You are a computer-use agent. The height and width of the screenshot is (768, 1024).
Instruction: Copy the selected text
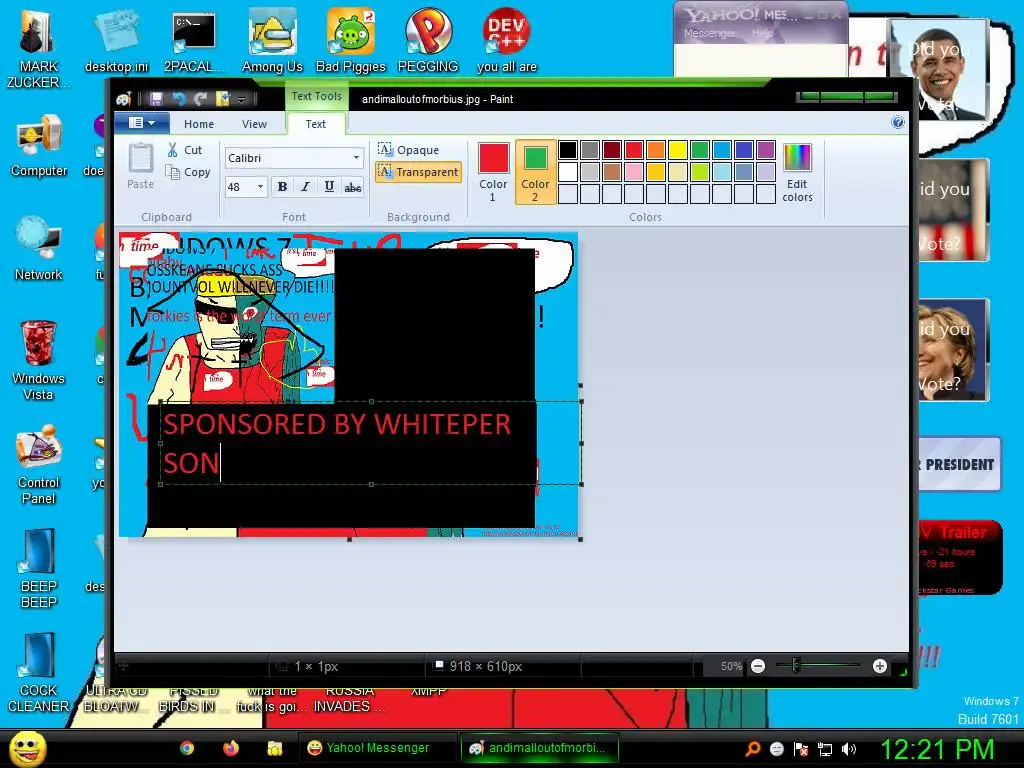click(188, 172)
